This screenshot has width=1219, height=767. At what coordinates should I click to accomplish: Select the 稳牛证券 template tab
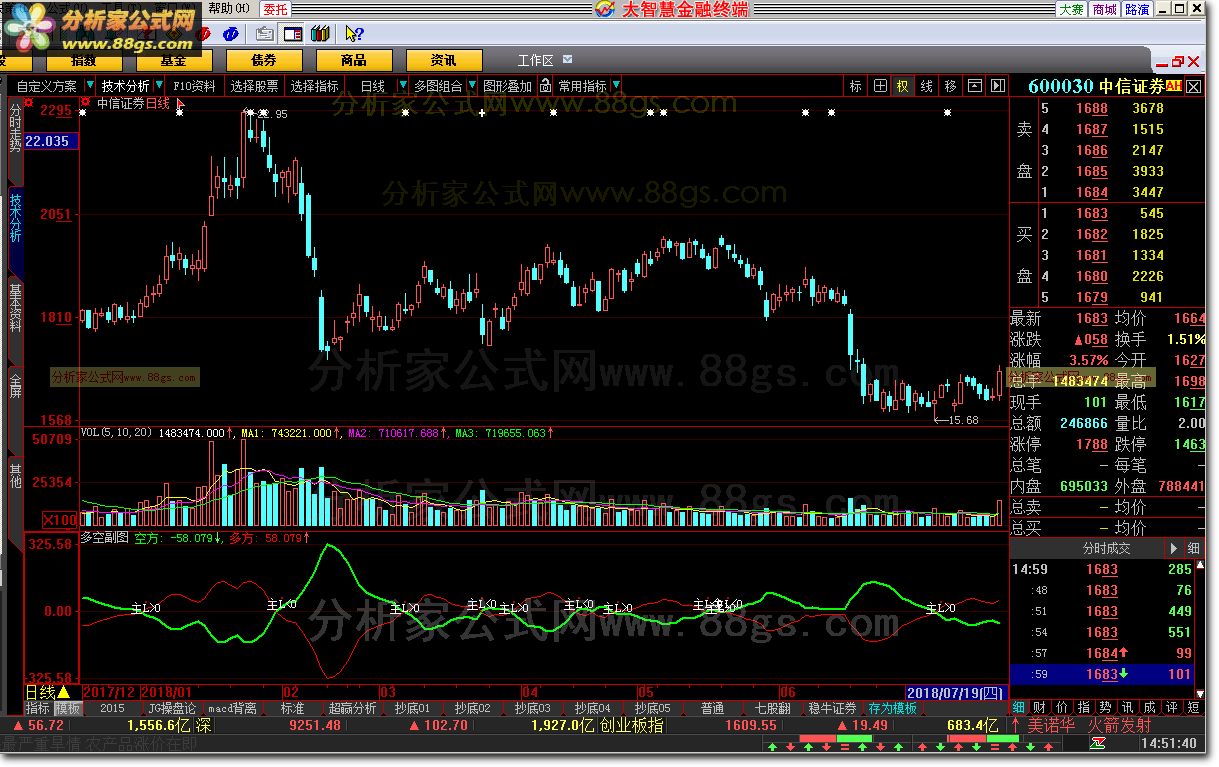833,708
